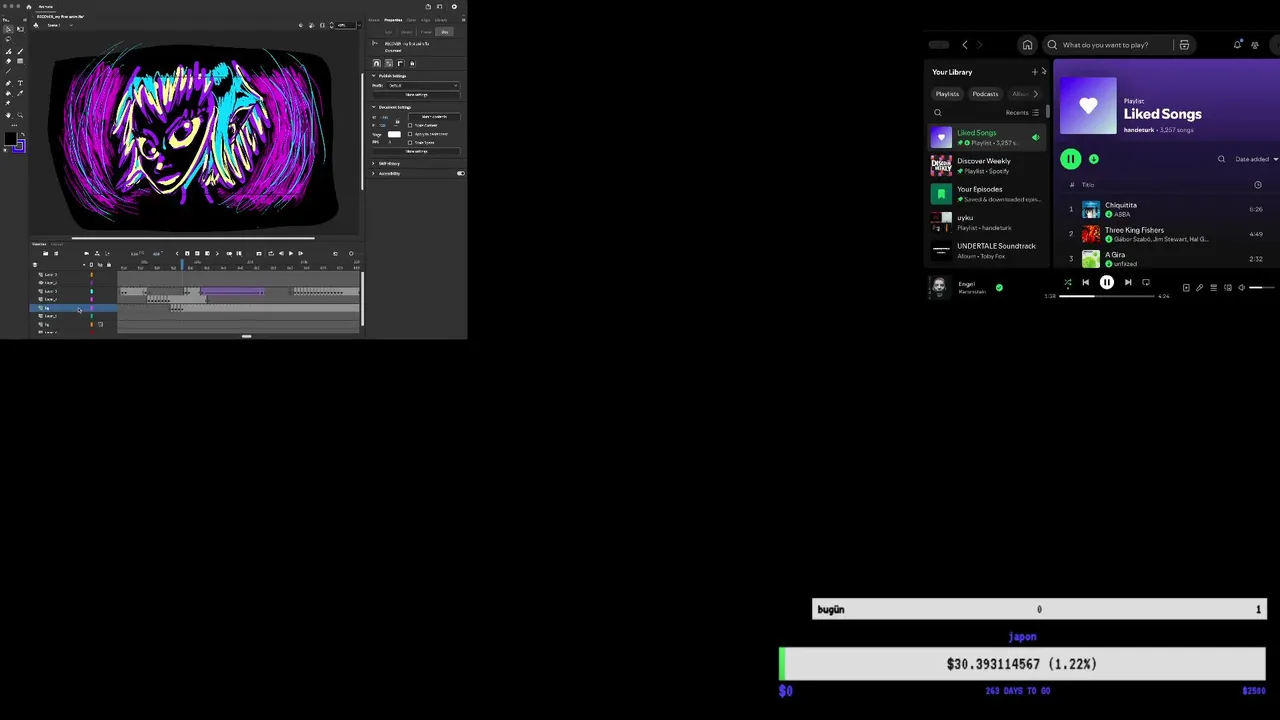Click Test Movie play icon in Animate title bar
The width and height of the screenshot is (1280, 720).
pos(454,7)
